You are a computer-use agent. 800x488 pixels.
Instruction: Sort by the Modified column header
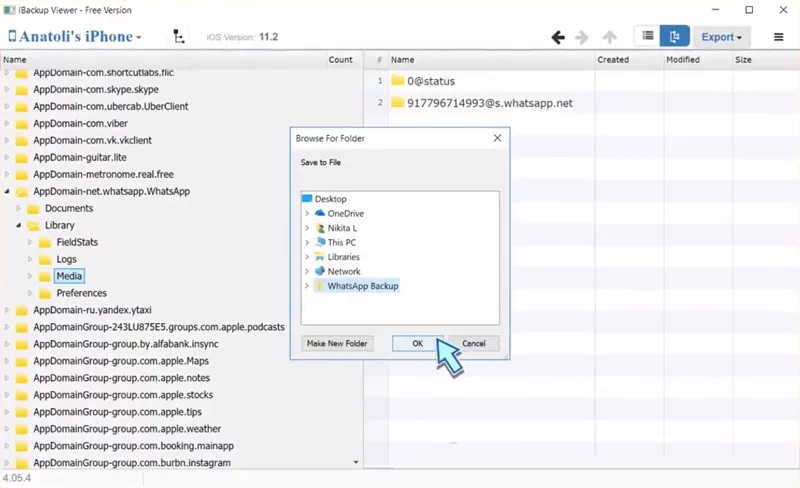tap(683, 60)
